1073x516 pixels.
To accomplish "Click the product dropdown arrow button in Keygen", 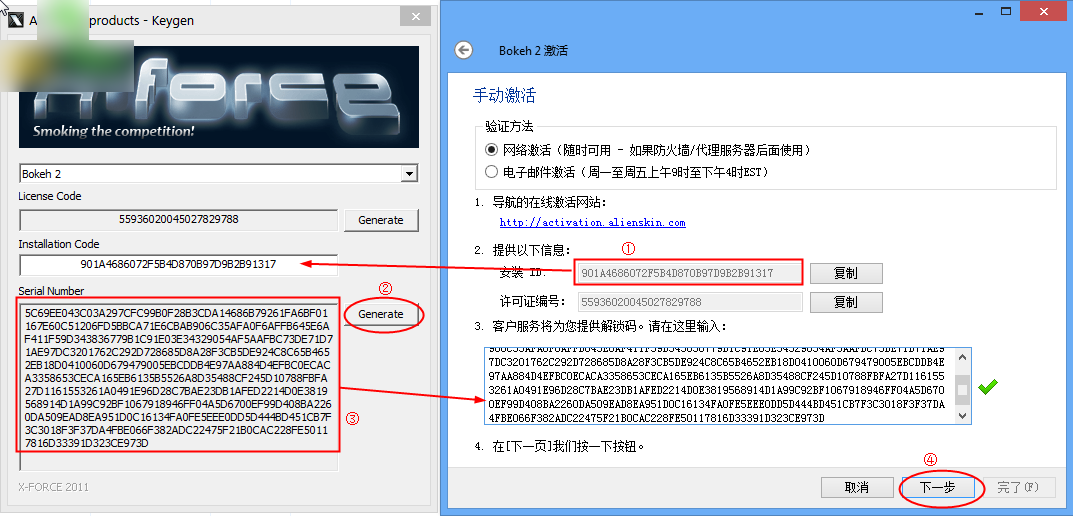I will (410, 174).
